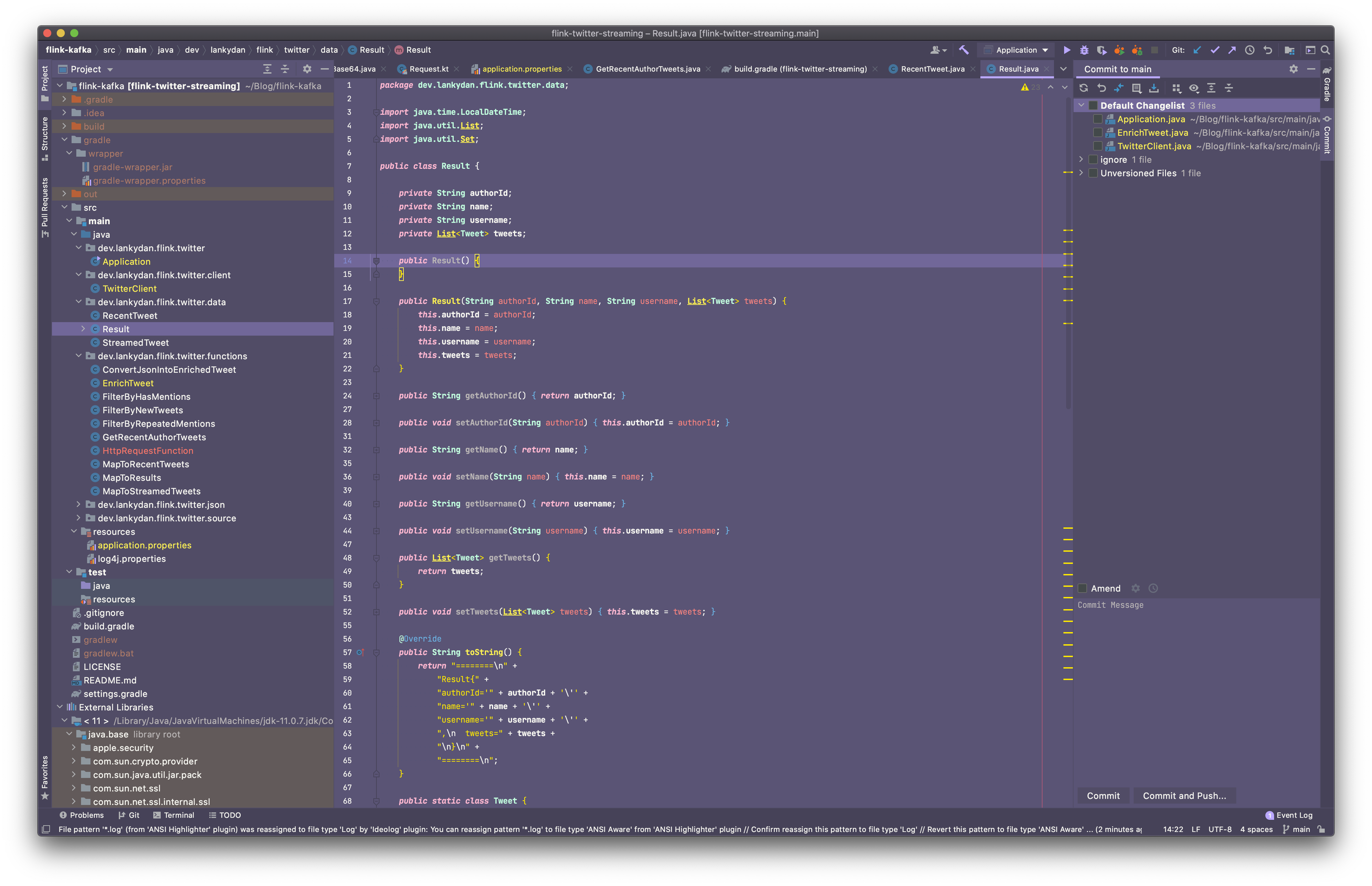Open Search Everywhere magnifier icon
The height and width of the screenshot is (886, 1372).
coord(1325,50)
